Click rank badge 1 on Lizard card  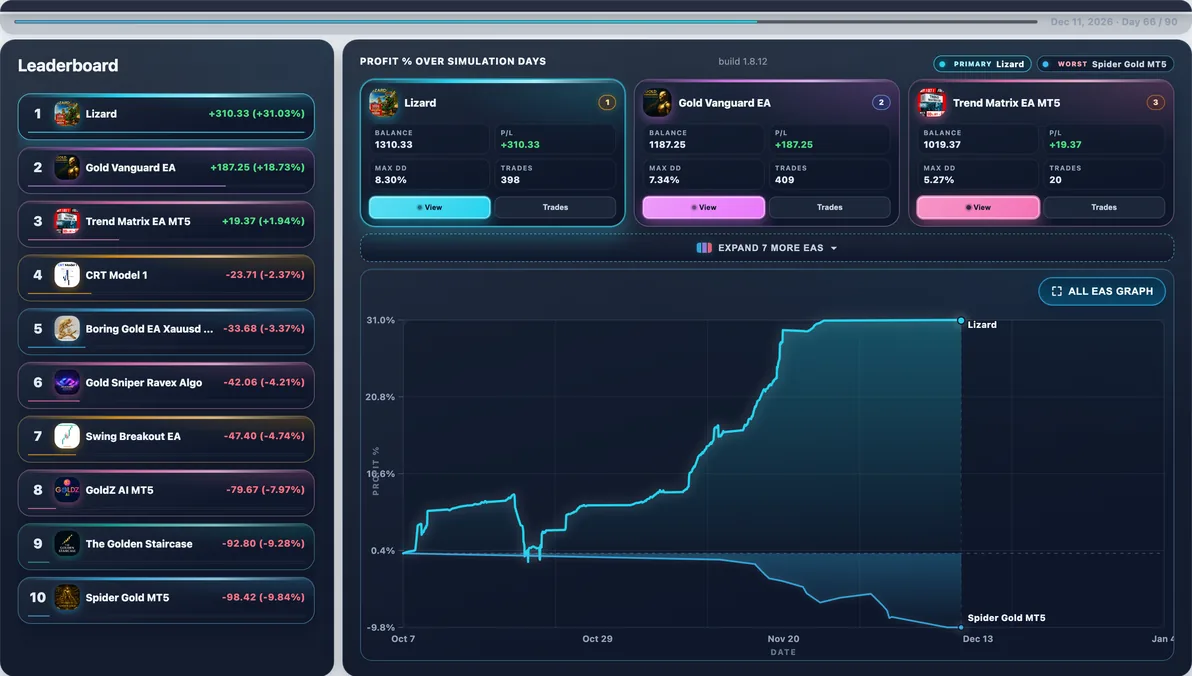[607, 102]
